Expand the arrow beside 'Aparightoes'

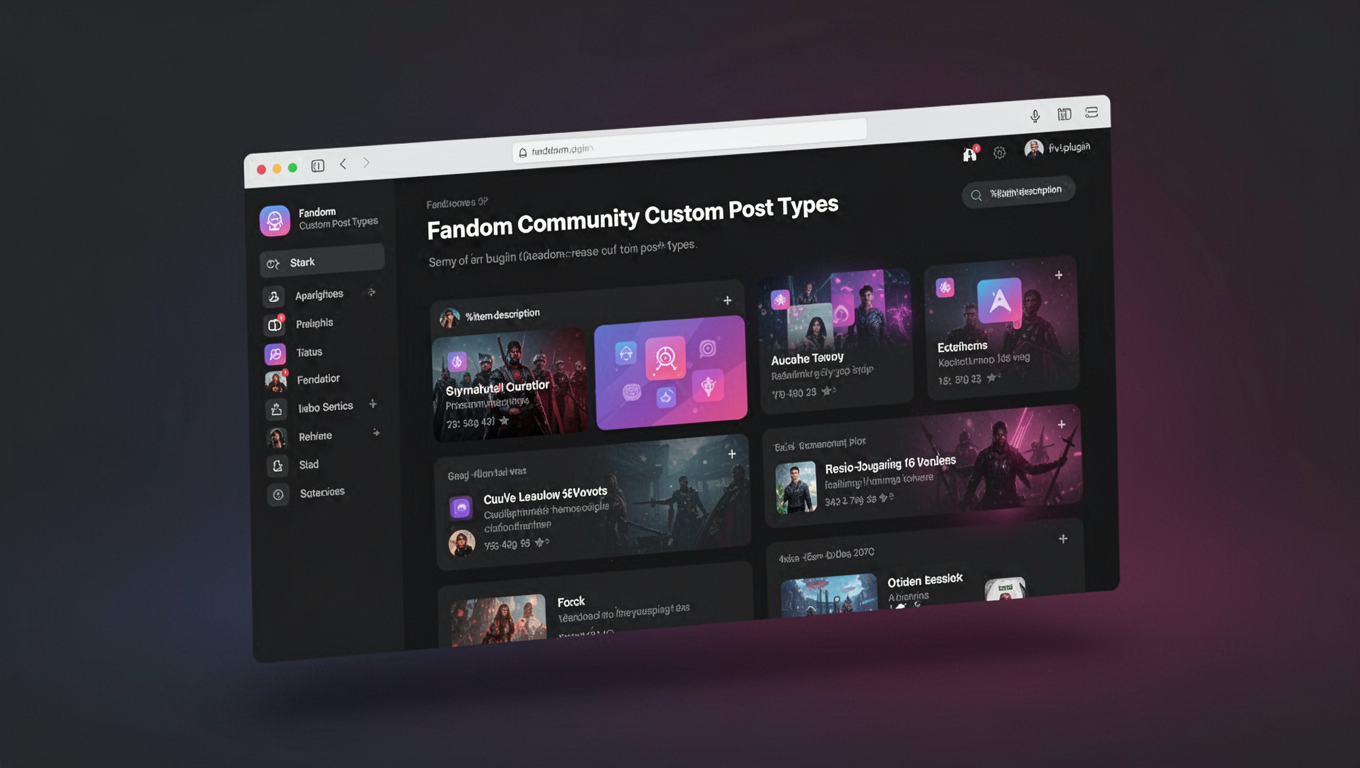[x=372, y=292]
